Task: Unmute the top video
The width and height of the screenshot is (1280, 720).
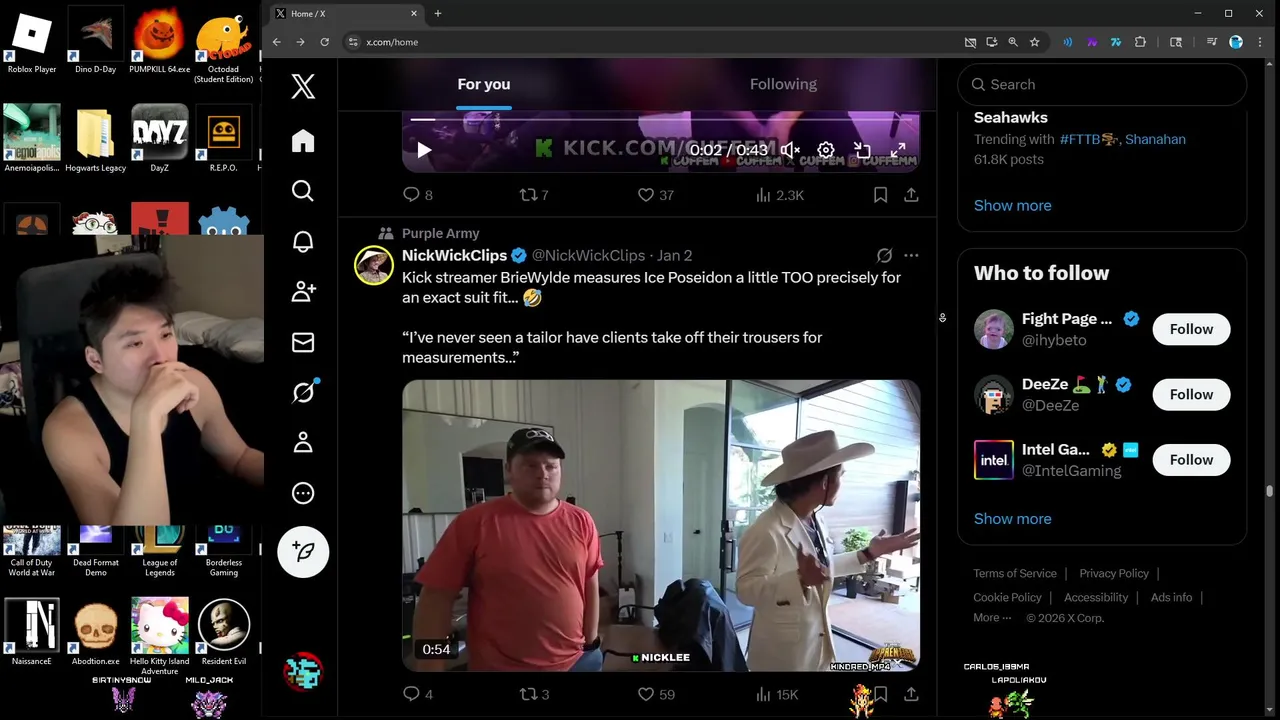Action: pos(790,151)
